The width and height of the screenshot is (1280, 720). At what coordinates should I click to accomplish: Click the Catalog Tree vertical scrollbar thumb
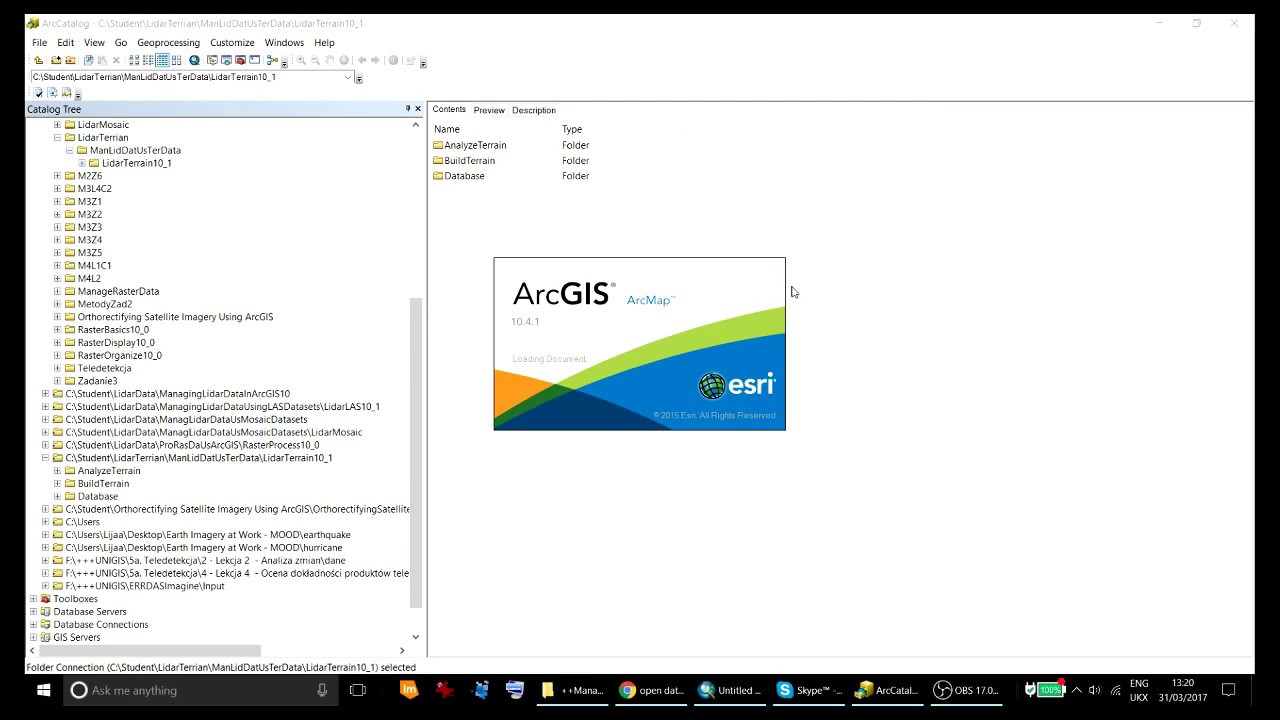click(416, 452)
